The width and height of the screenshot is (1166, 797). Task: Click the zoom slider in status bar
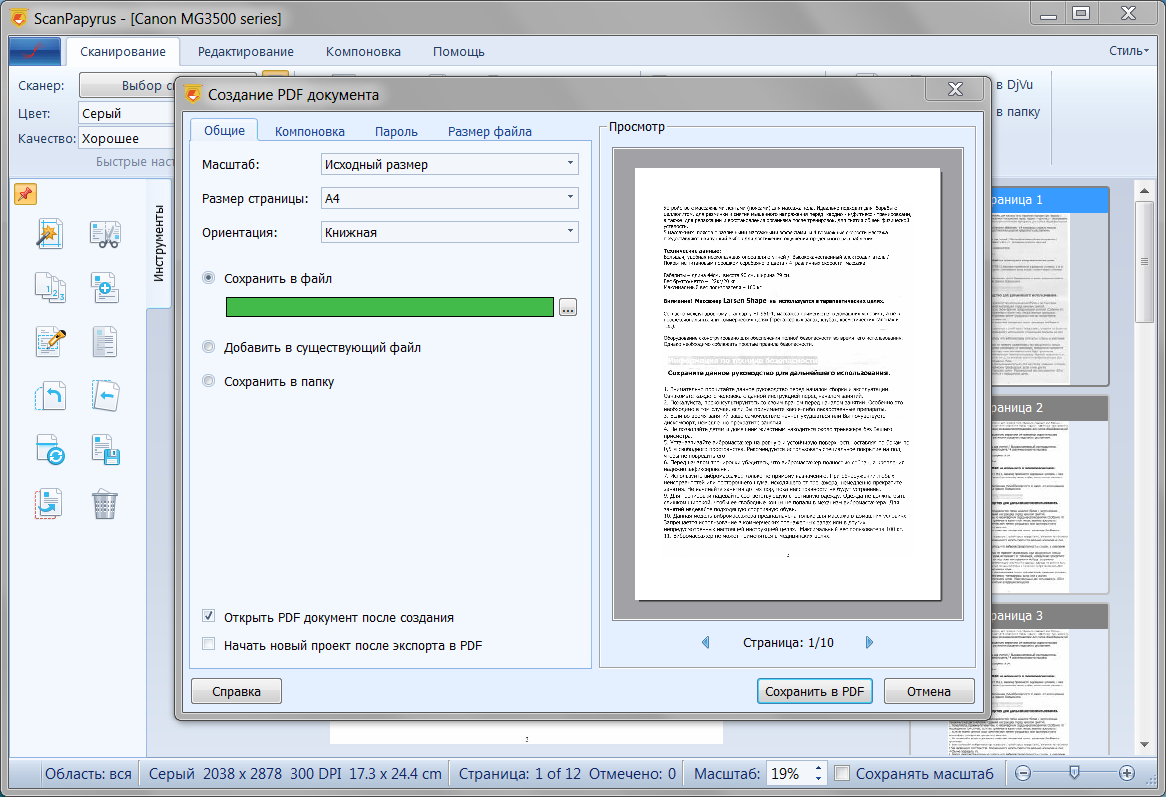pyautogui.click(x=1074, y=773)
